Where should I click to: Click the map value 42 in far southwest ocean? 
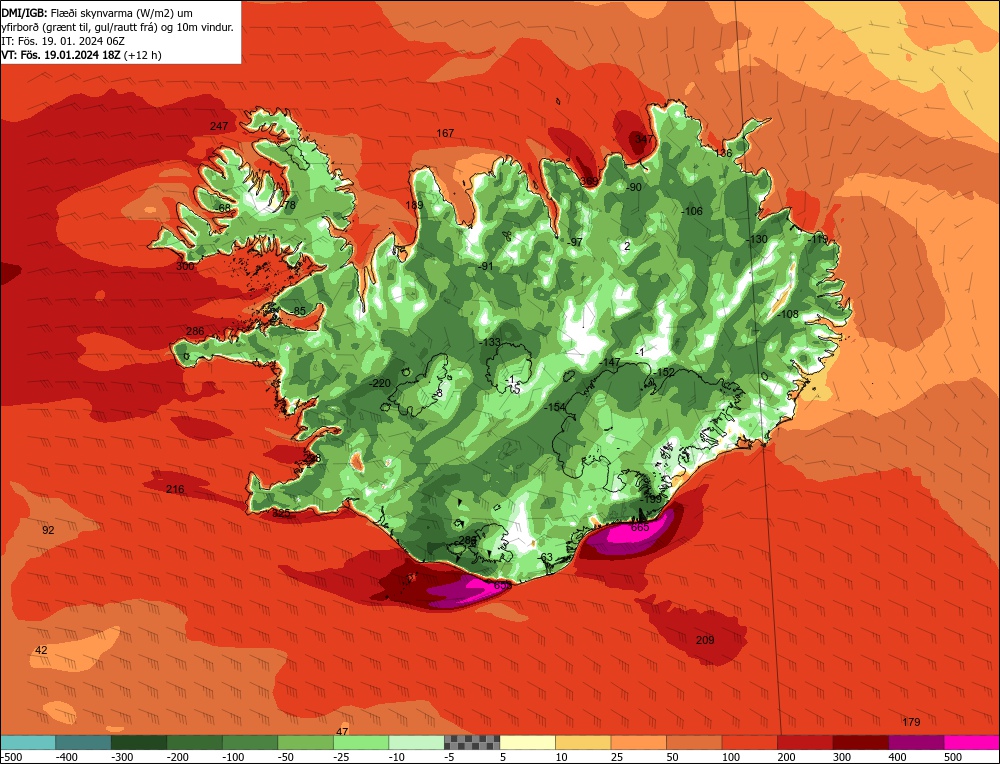pyautogui.click(x=41, y=650)
